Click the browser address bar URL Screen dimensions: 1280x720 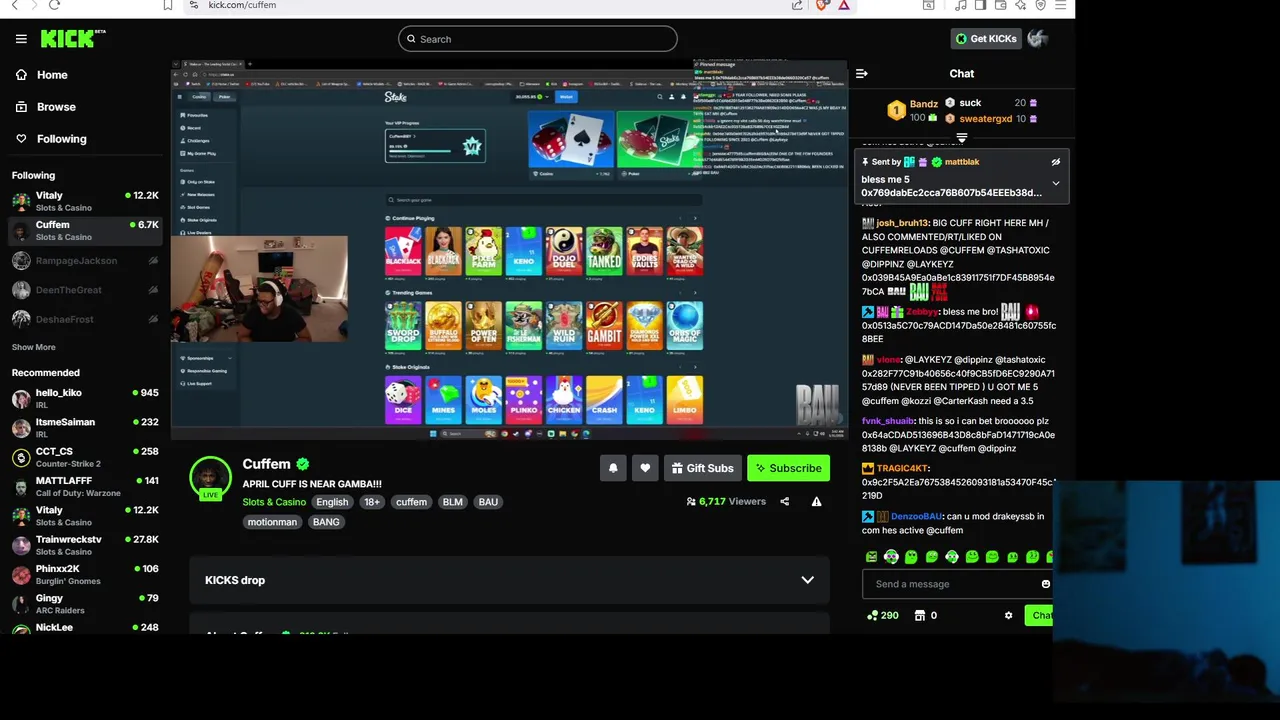[x=242, y=5]
